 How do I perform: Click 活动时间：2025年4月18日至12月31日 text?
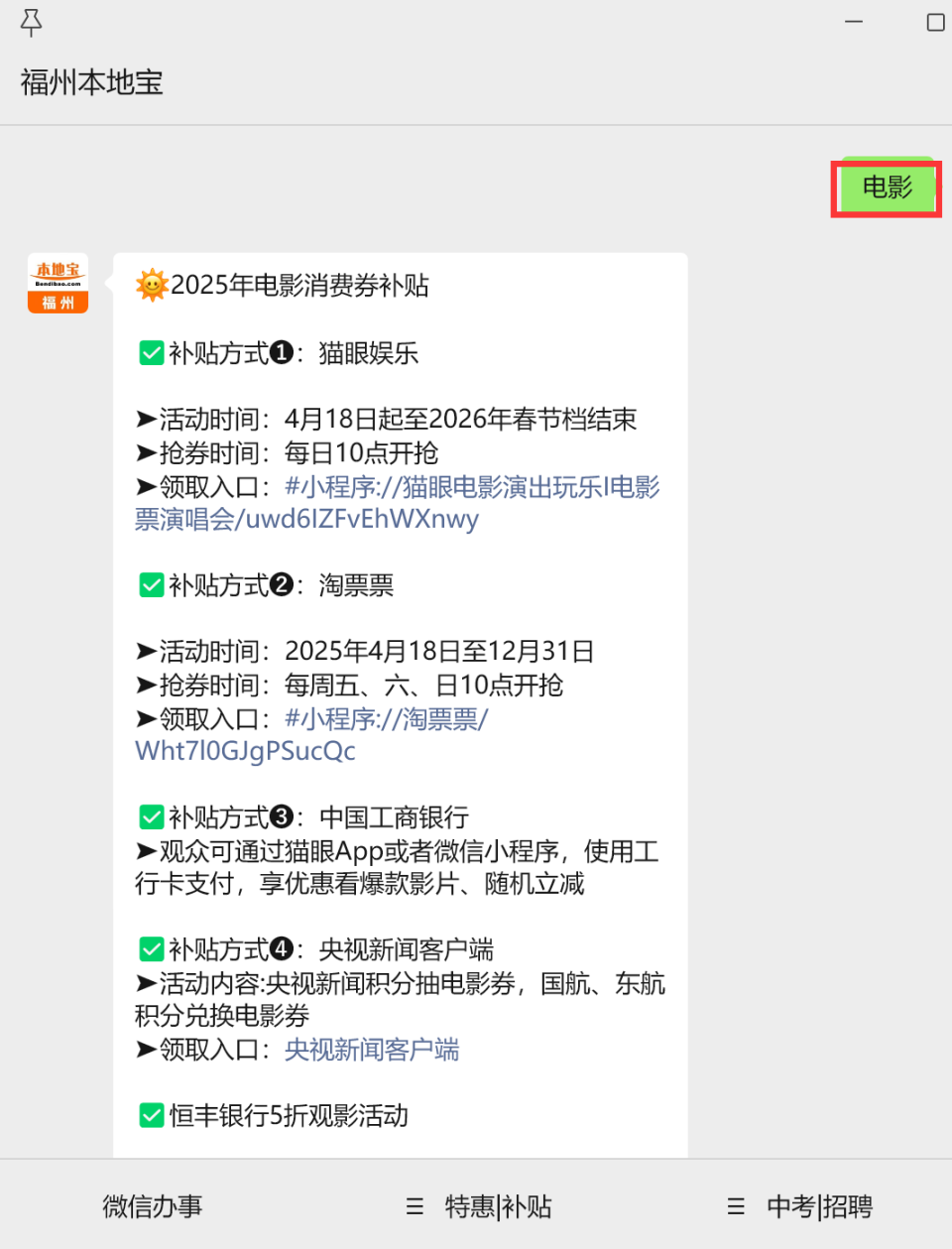(x=365, y=652)
